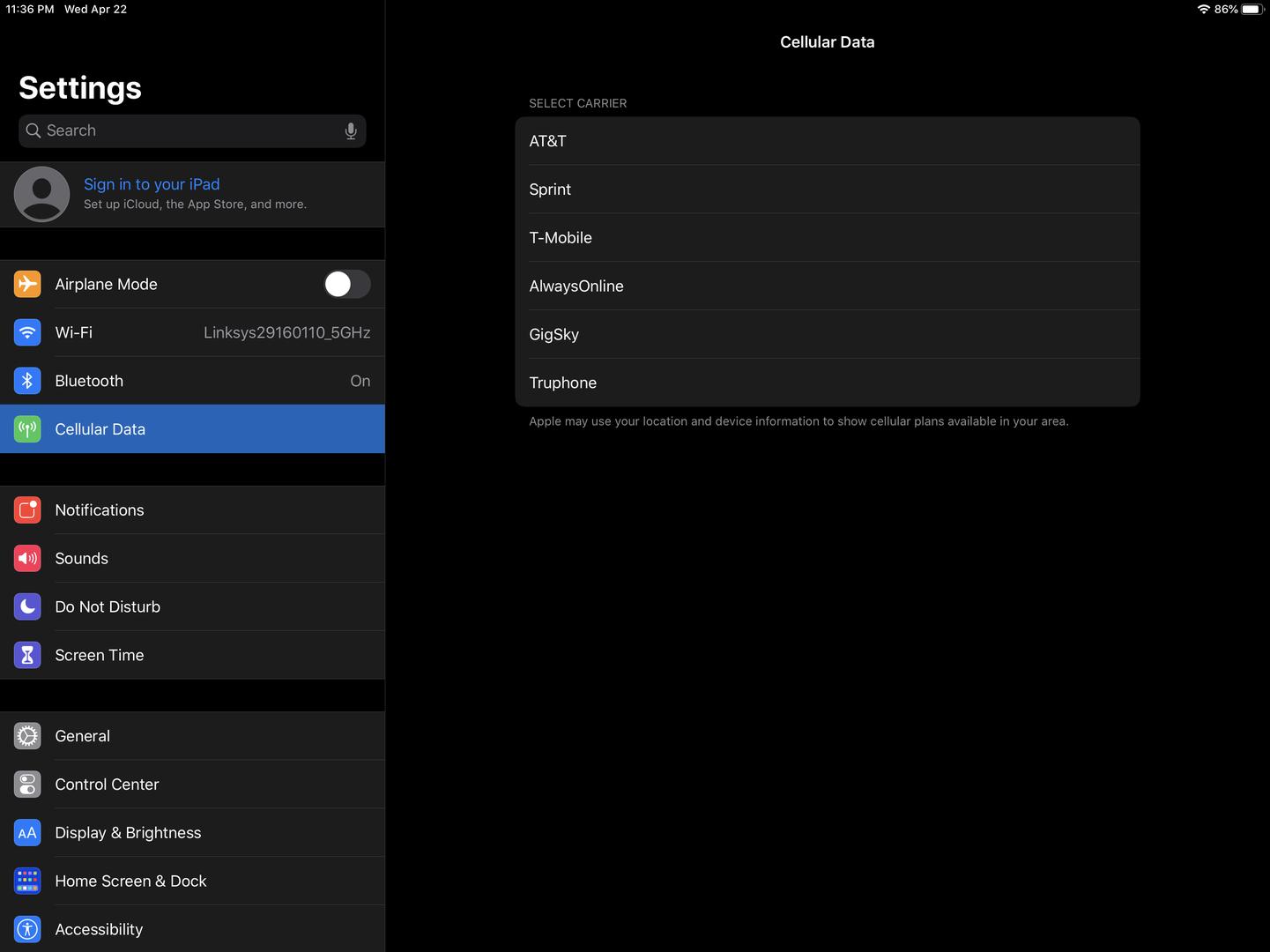Image resolution: width=1270 pixels, height=952 pixels.
Task: Tap the Wi-Fi status icon in status bar
Action: 1204,9
